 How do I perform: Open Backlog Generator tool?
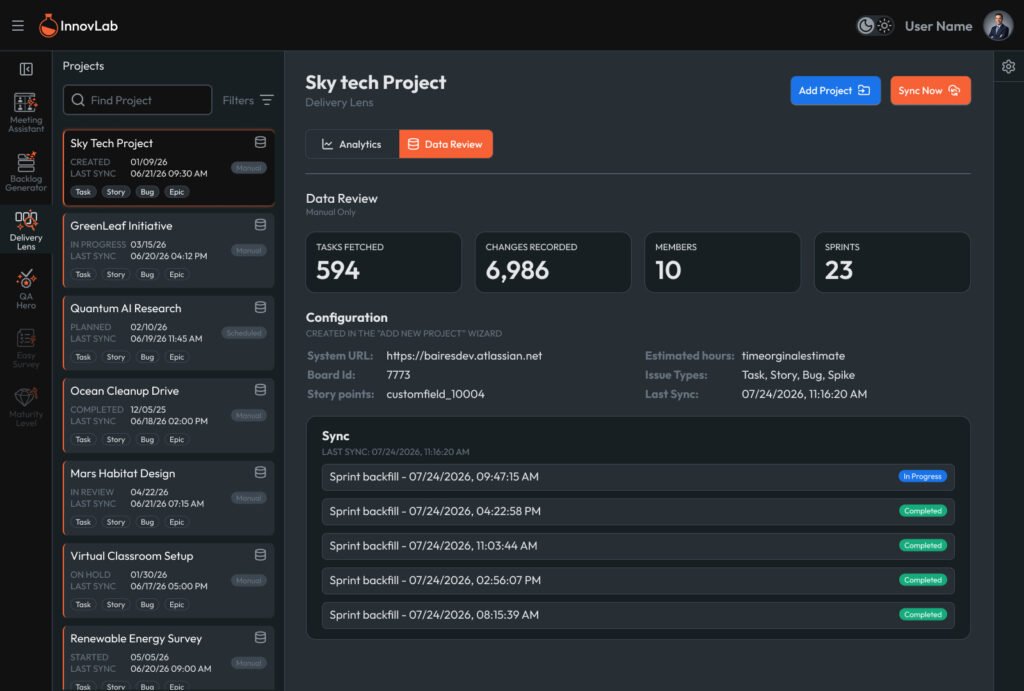[x=26, y=171]
